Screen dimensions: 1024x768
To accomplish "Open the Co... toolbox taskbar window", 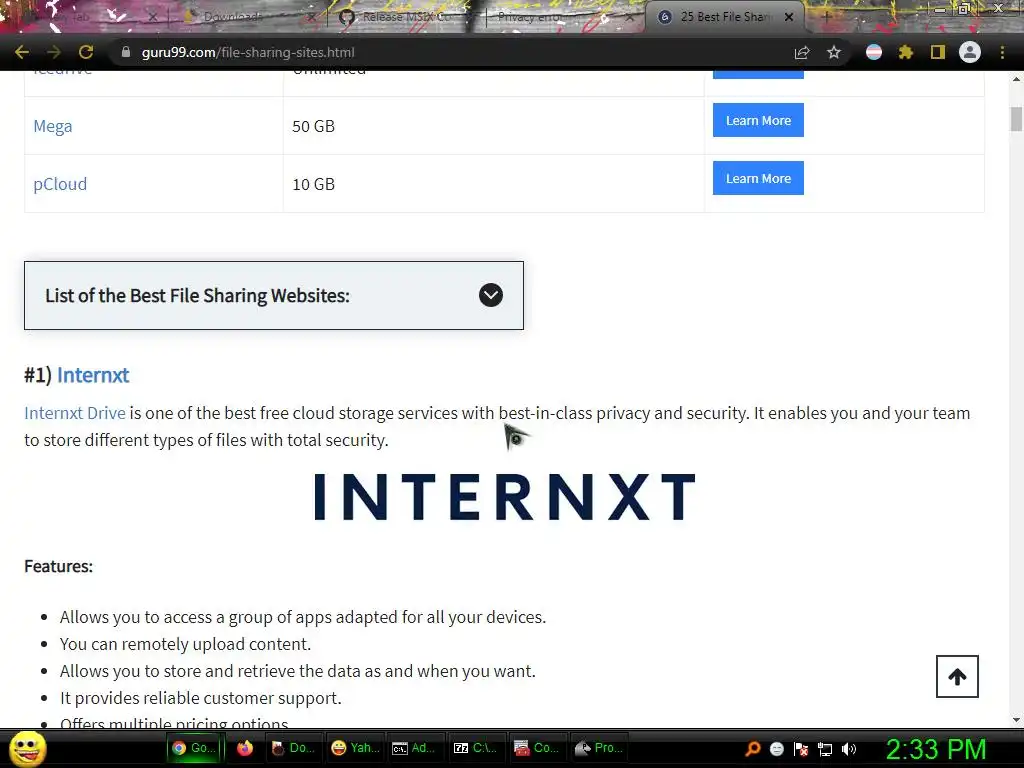I will (x=537, y=748).
